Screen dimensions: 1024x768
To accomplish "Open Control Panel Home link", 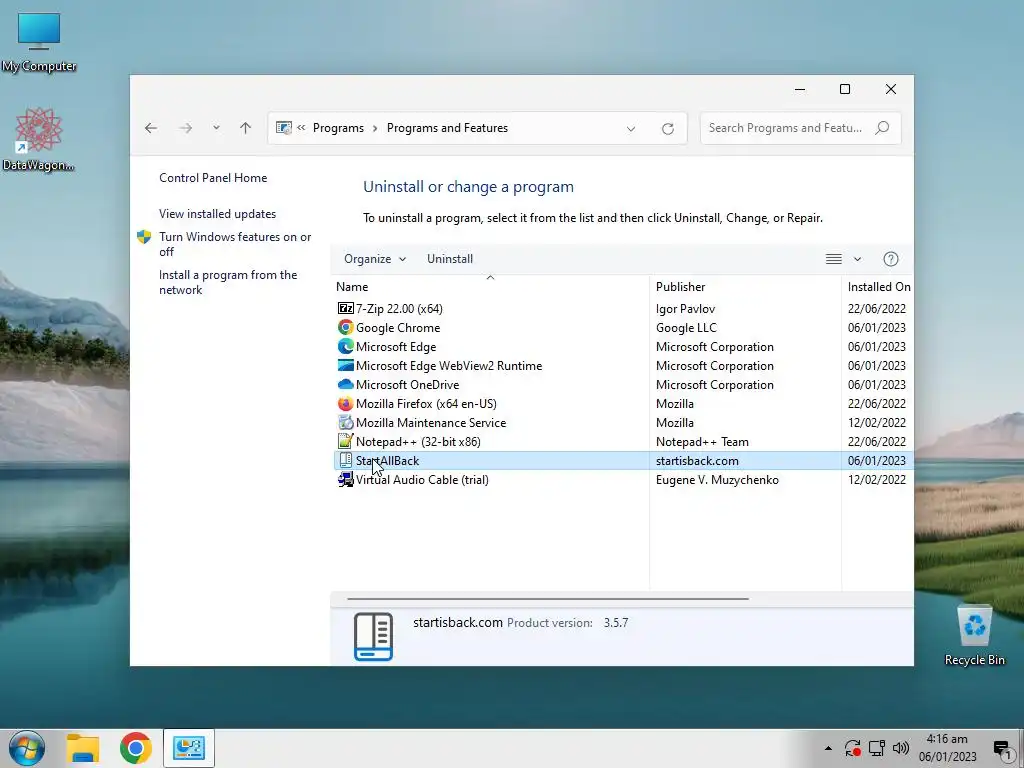I will point(213,178).
